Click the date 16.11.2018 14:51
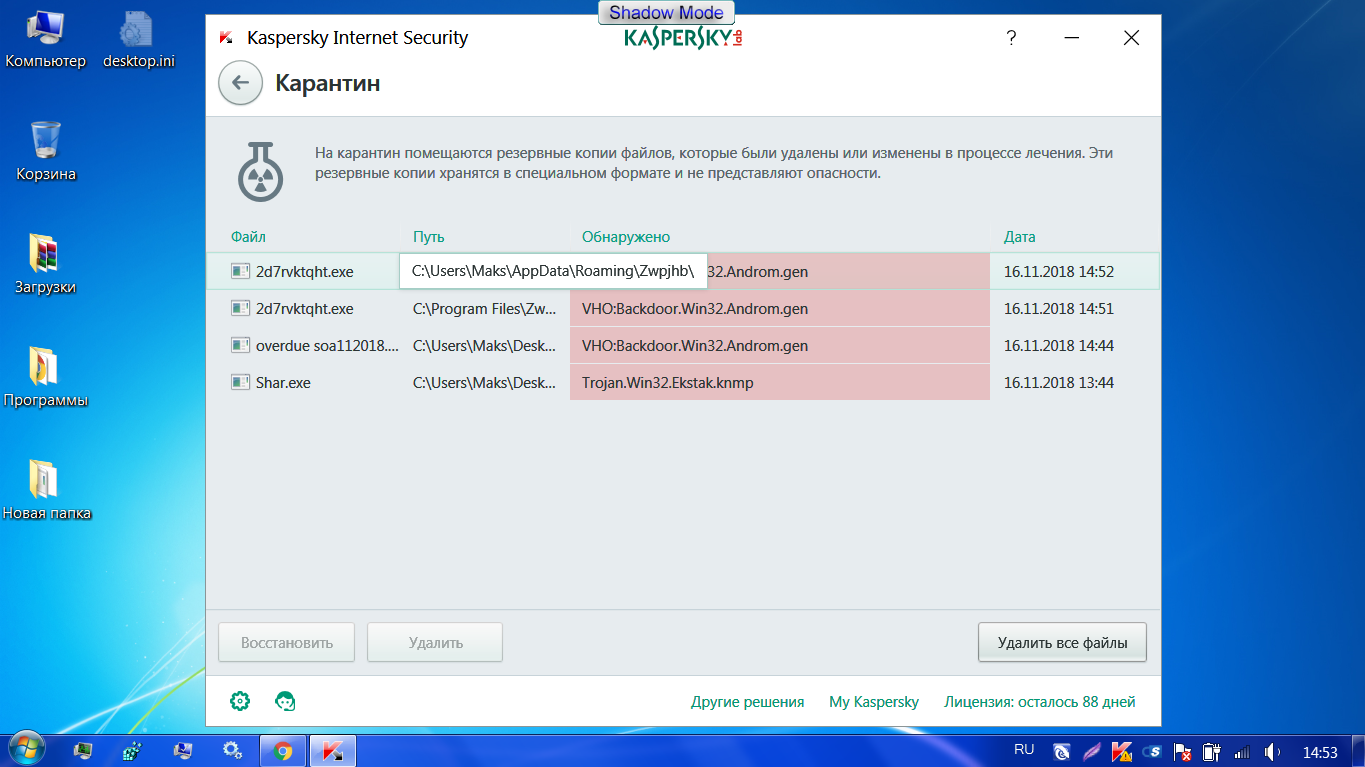Image resolution: width=1365 pixels, height=767 pixels. point(1059,309)
